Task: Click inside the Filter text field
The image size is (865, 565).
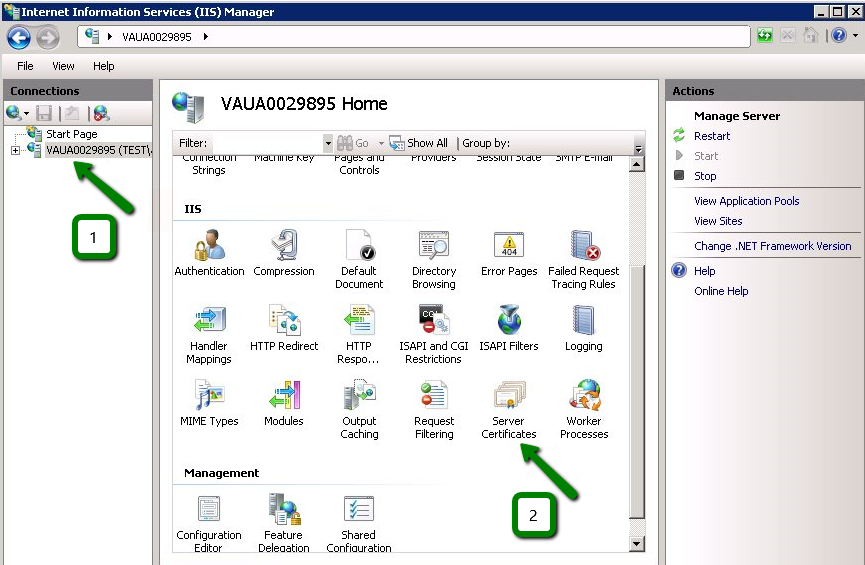Action: pos(267,143)
